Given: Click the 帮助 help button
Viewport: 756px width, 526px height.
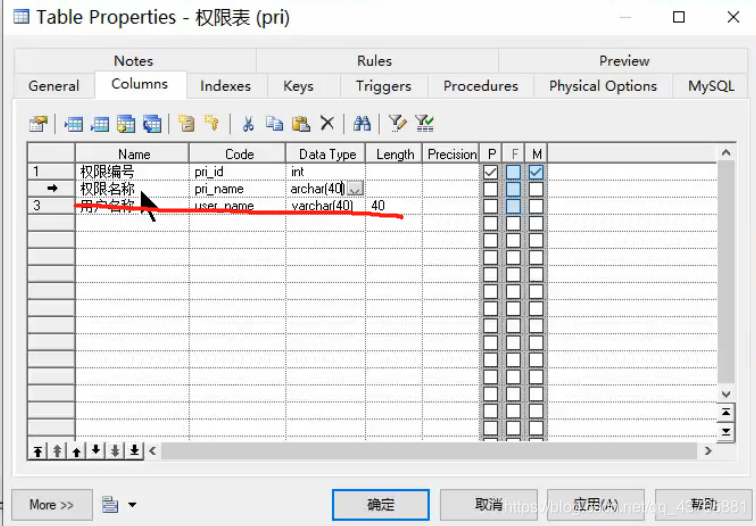Looking at the screenshot, I should point(703,505).
